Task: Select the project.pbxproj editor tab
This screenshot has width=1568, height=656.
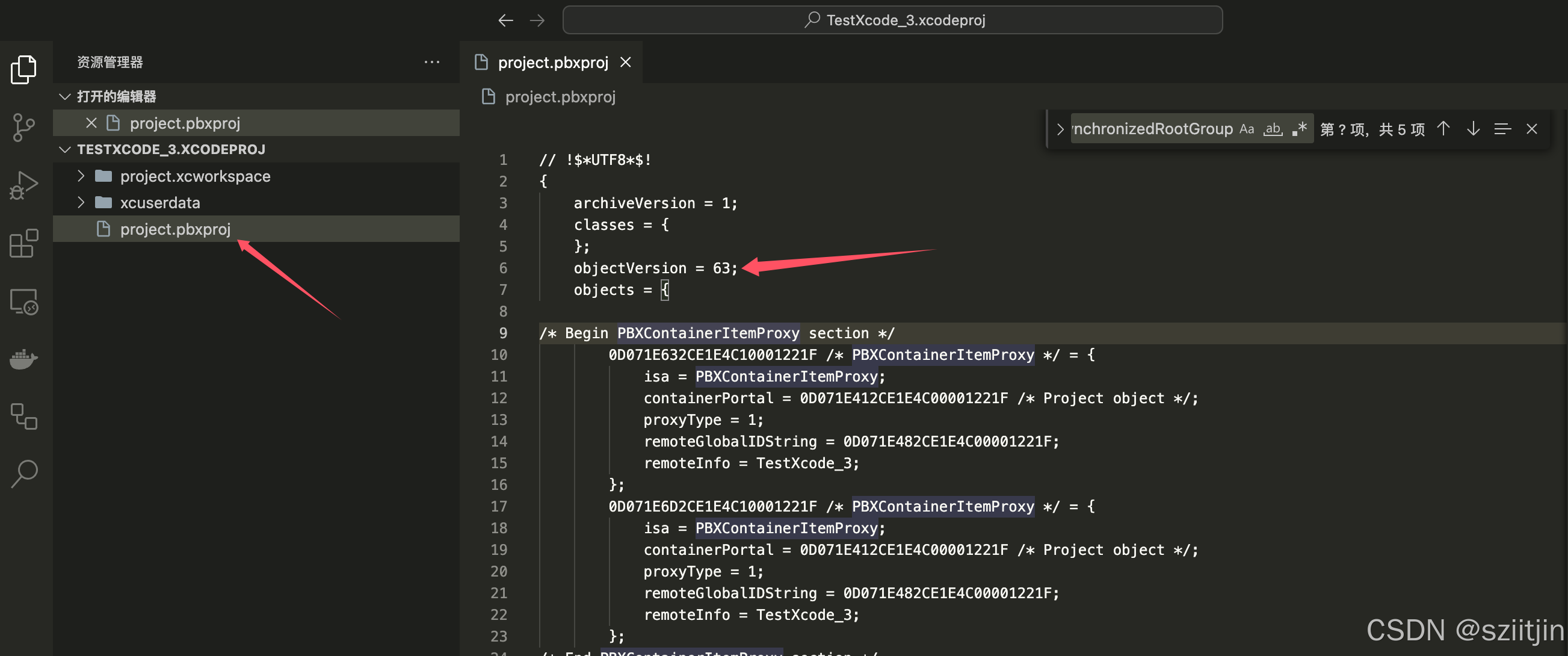Action: [552, 62]
